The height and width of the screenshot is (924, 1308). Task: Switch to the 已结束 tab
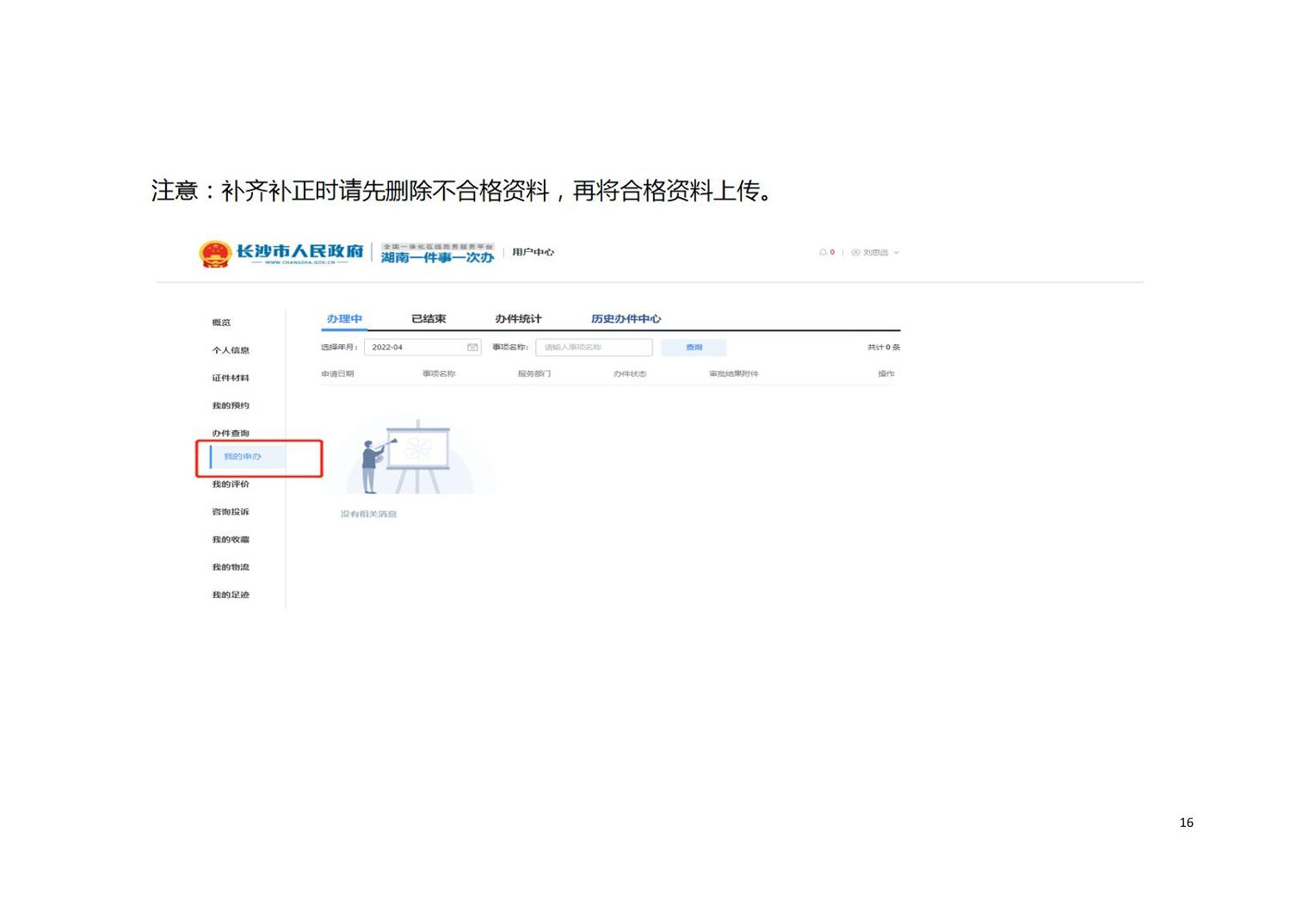pos(429,319)
